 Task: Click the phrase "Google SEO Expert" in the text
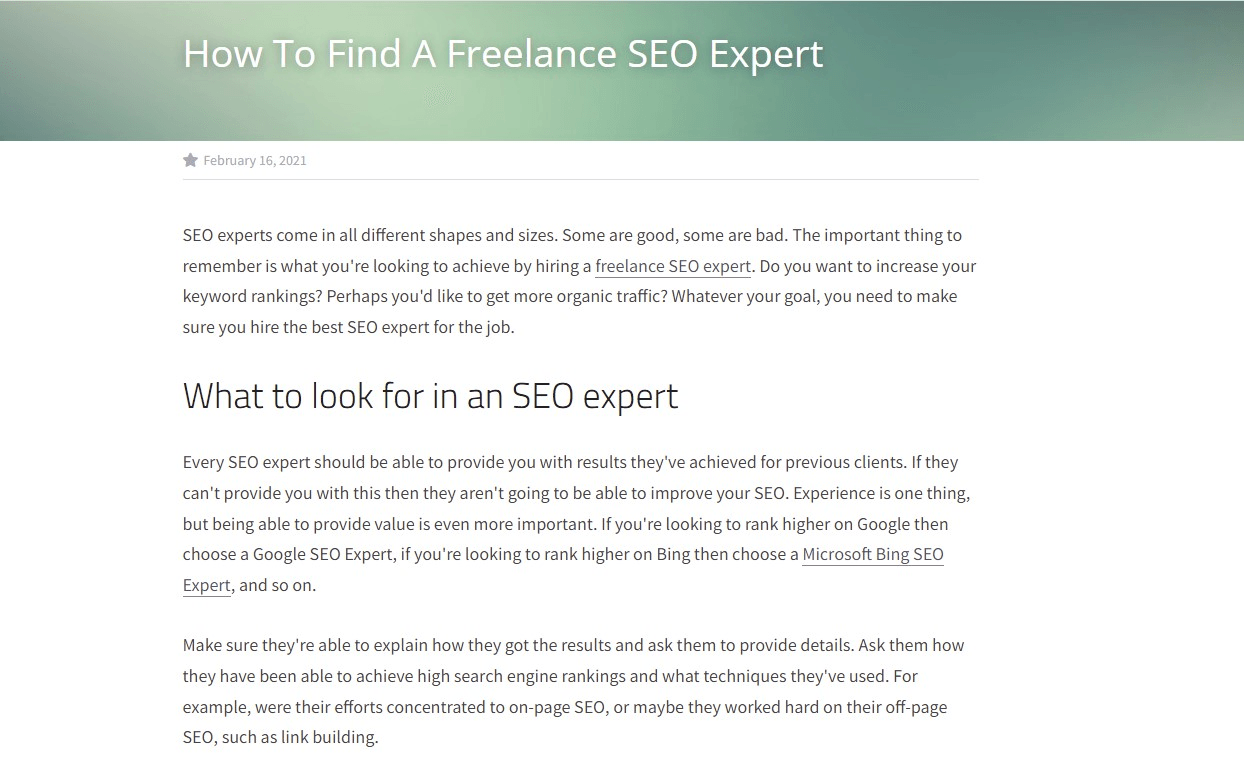coord(323,554)
